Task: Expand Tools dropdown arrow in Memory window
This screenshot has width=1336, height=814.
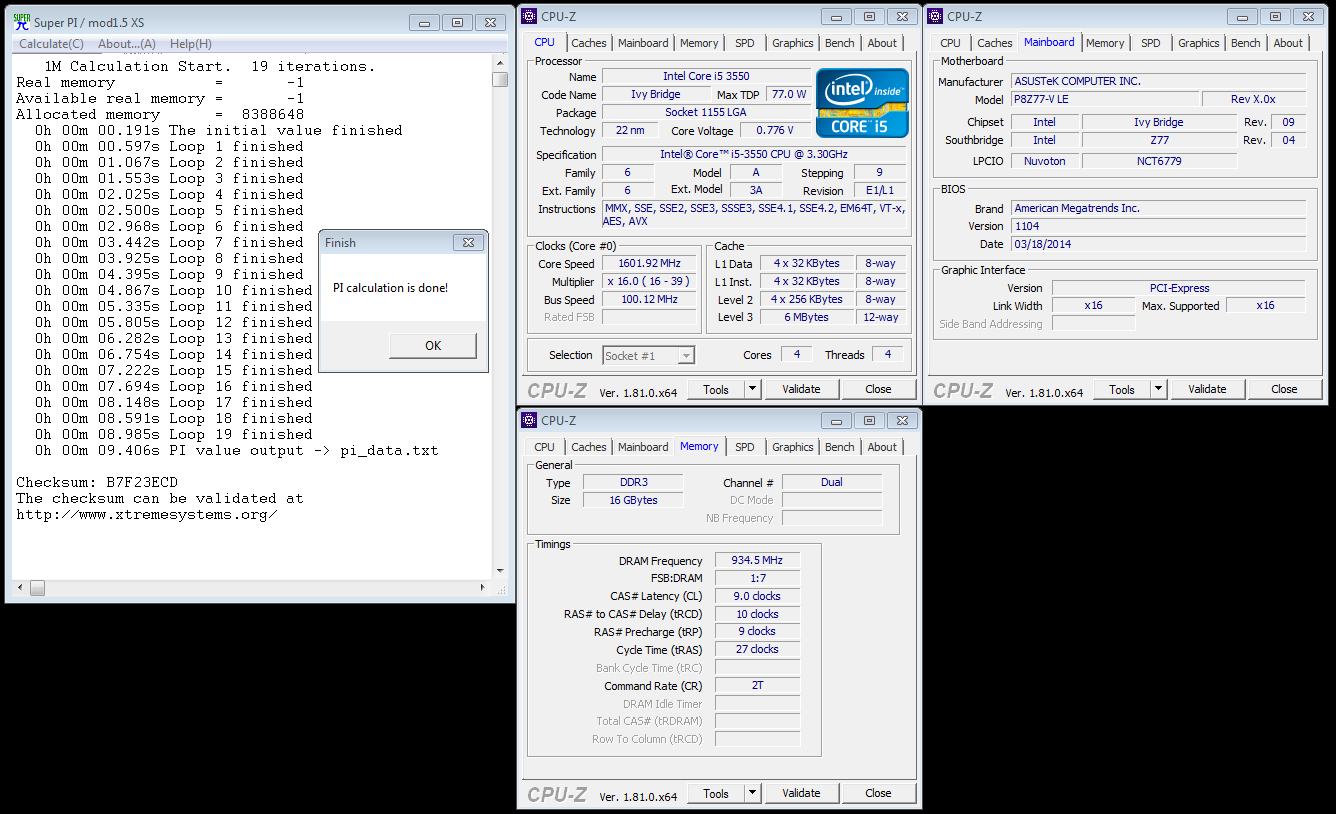Action: point(752,793)
